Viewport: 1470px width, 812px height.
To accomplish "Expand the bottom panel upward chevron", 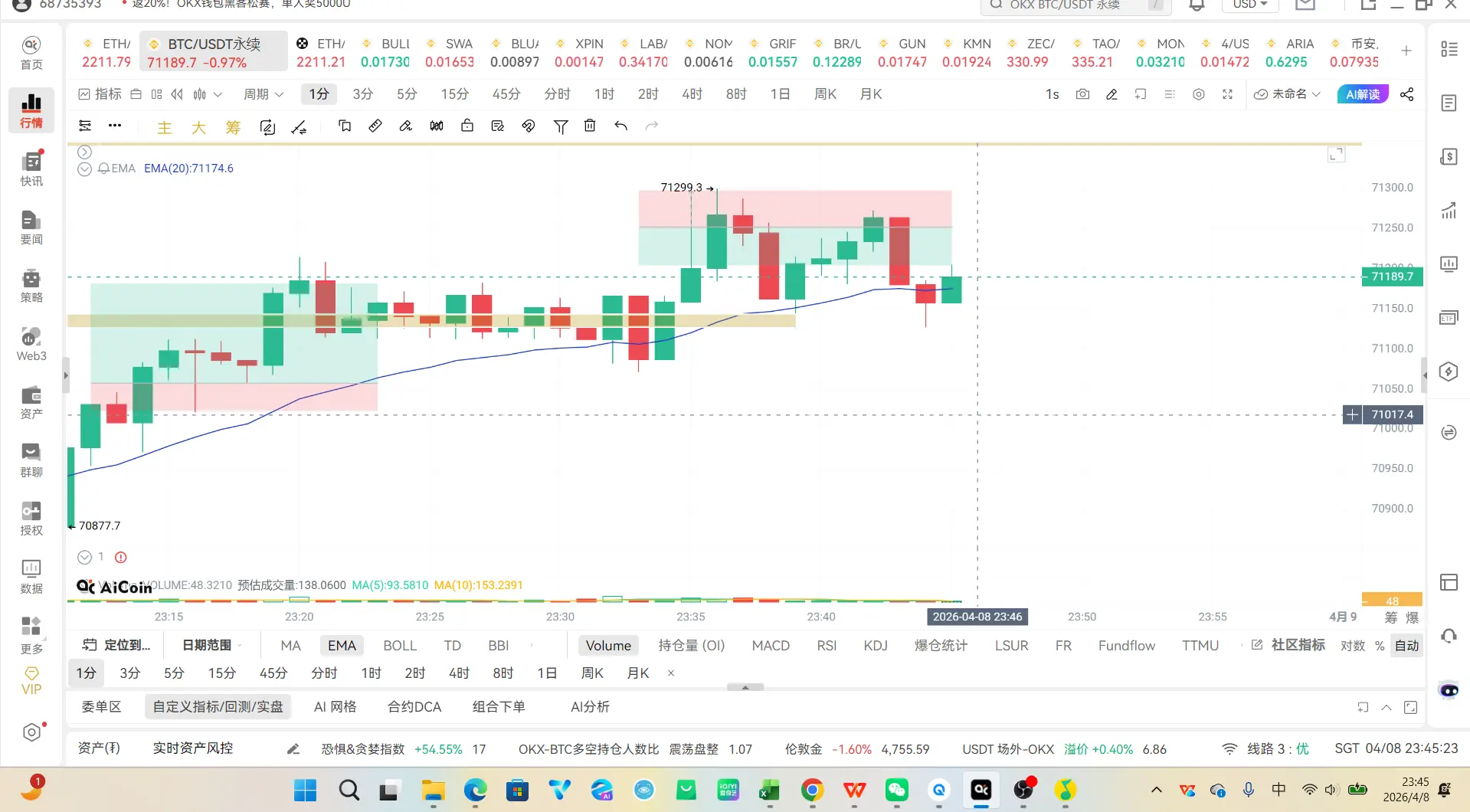I will point(1387,707).
